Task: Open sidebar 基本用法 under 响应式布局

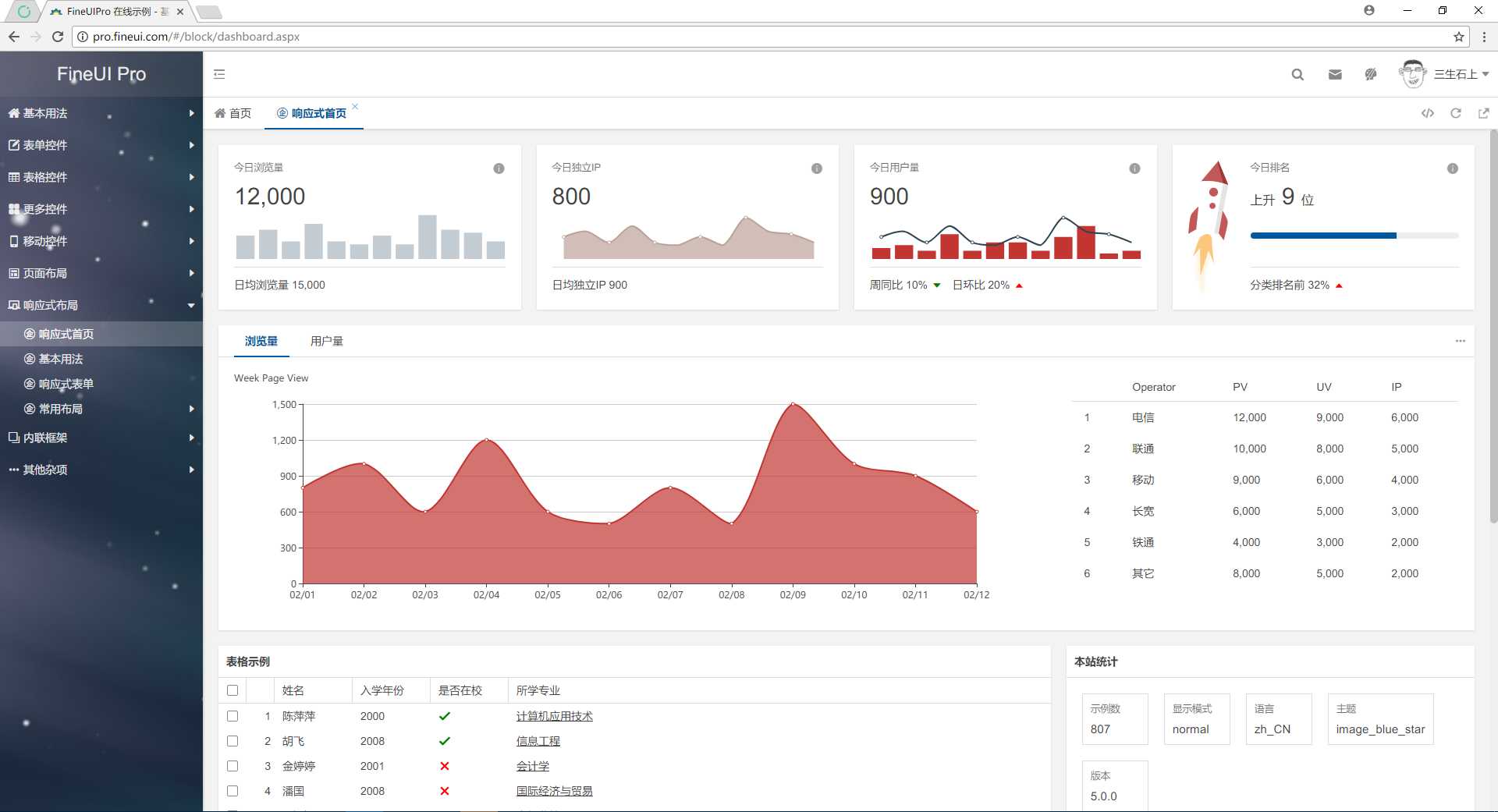Action: [x=101, y=359]
